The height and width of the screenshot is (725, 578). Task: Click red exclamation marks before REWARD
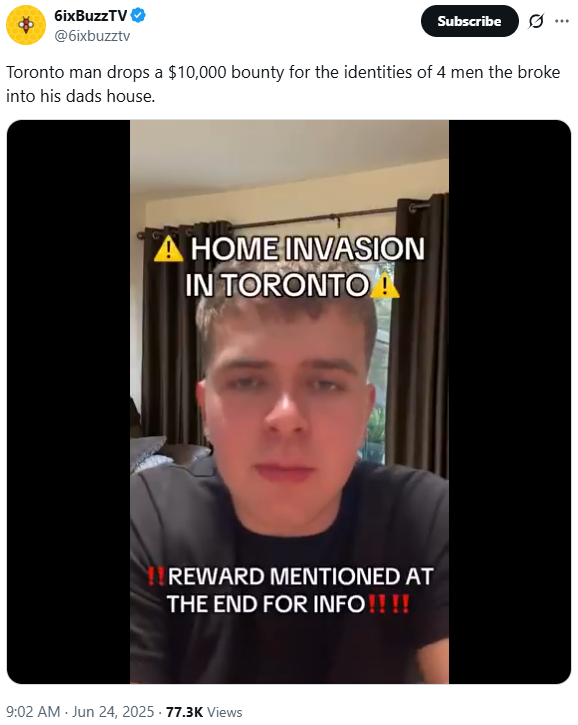coord(156,577)
